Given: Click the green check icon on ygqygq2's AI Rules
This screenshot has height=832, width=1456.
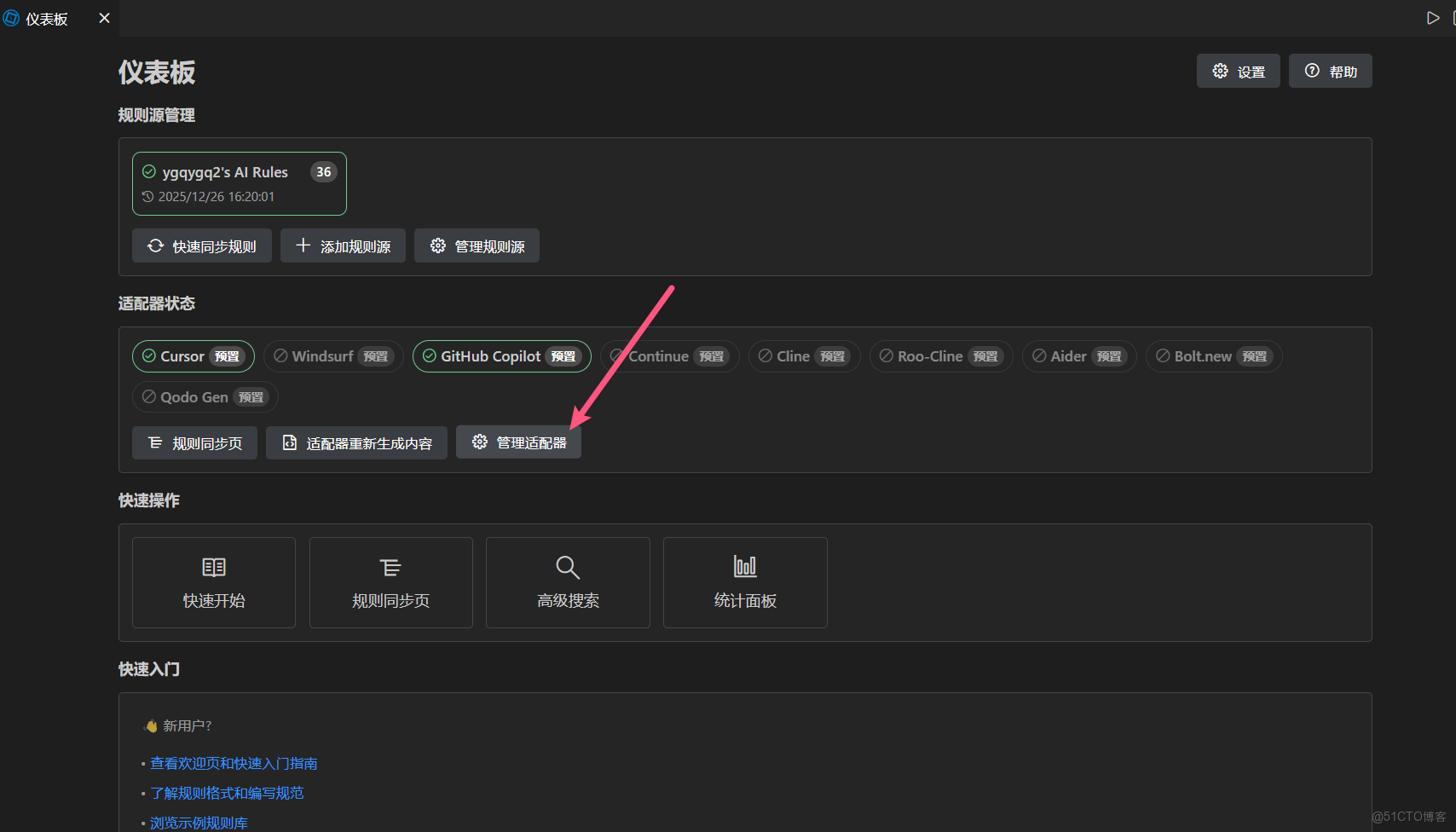Looking at the screenshot, I should pyautogui.click(x=149, y=172).
